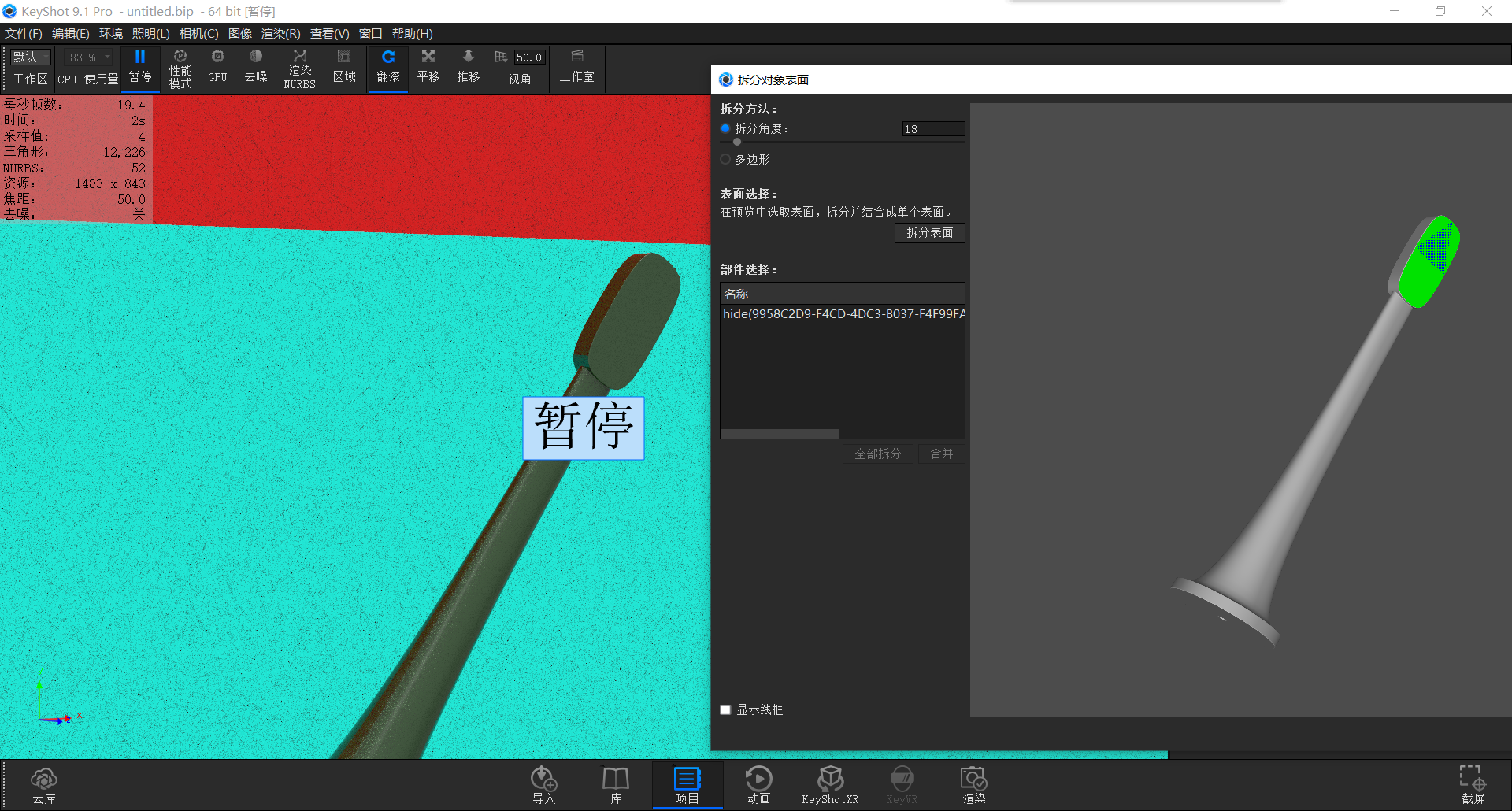Open the 环境 menu
Screen dimensions: 1512x811
pos(110,33)
